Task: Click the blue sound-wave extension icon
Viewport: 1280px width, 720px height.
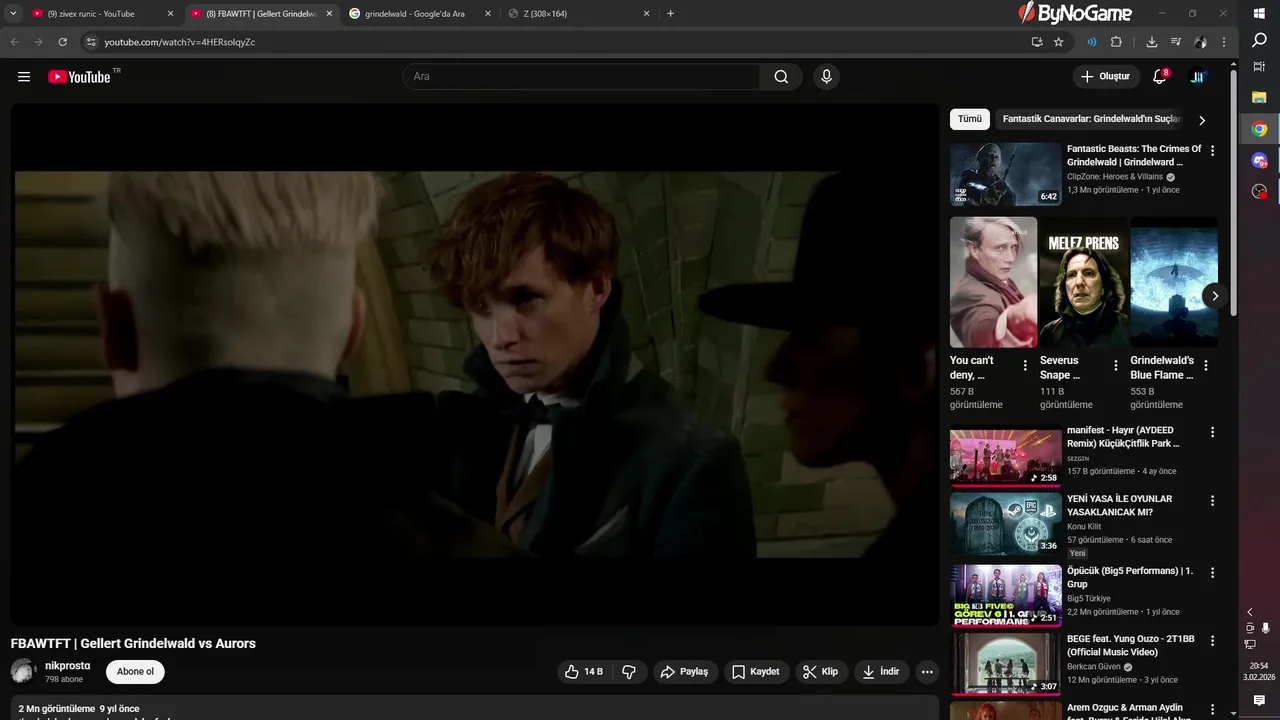Action: pos(1091,42)
